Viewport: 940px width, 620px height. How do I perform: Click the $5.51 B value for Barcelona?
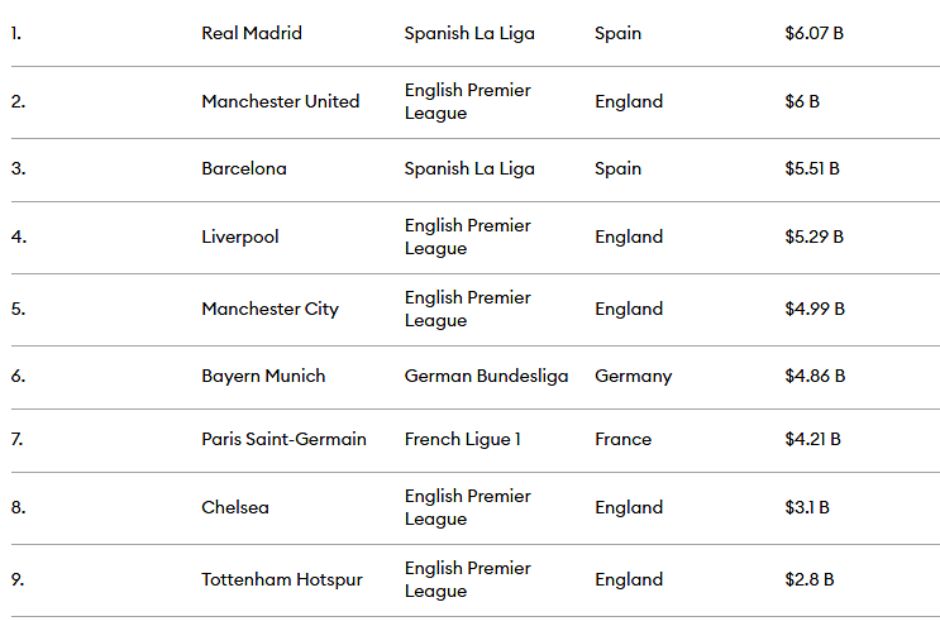click(x=812, y=168)
